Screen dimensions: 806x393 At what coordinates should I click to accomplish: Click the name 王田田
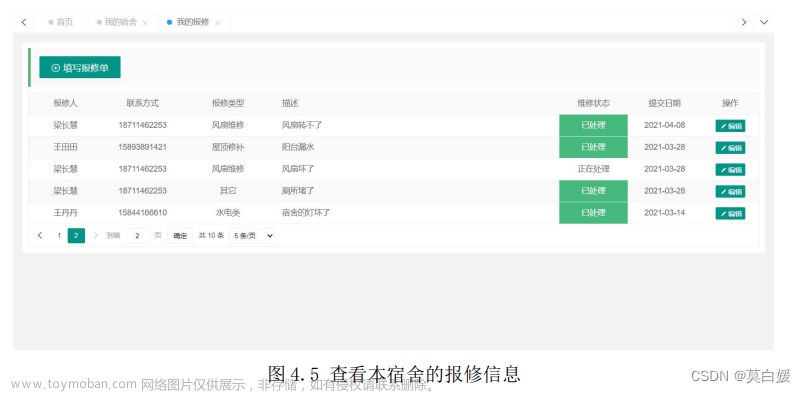pyautogui.click(x=66, y=147)
